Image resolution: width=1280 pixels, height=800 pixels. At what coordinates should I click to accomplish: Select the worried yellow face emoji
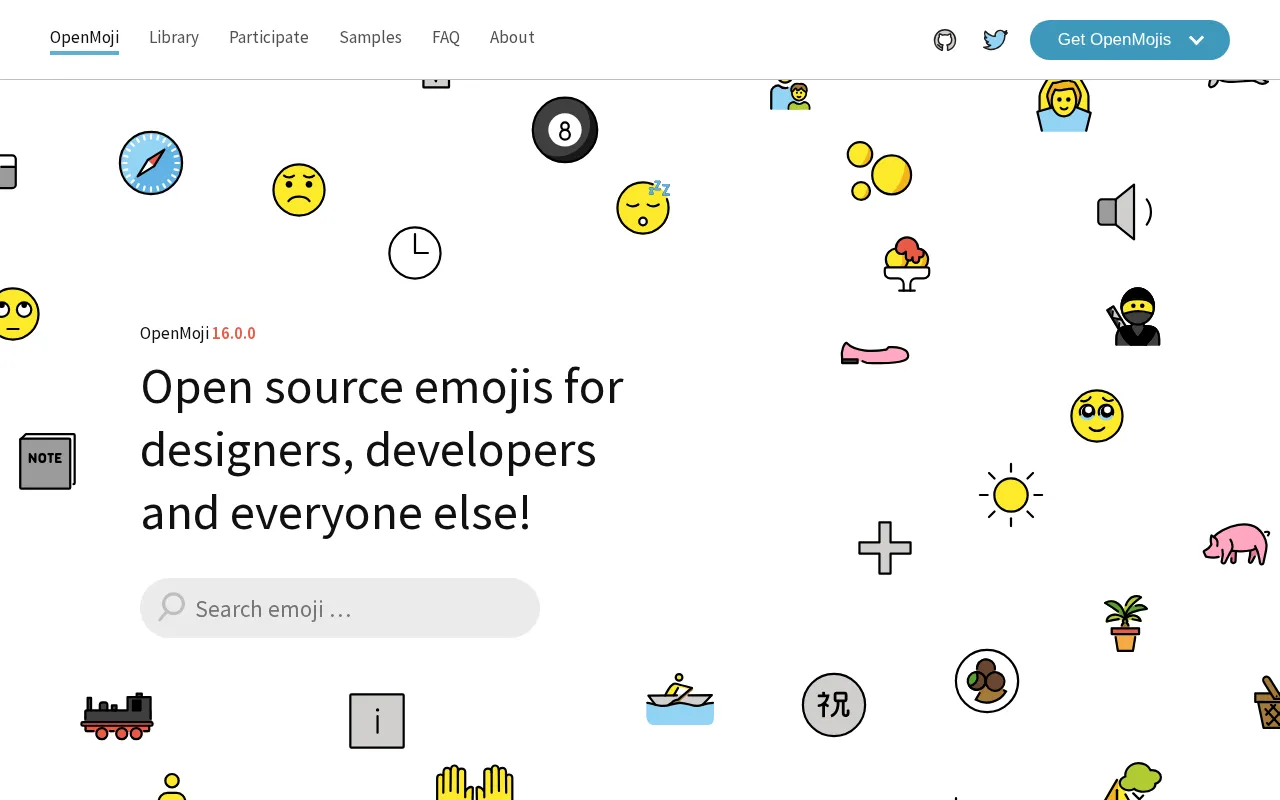pyautogui.click(x=299, y=190)
